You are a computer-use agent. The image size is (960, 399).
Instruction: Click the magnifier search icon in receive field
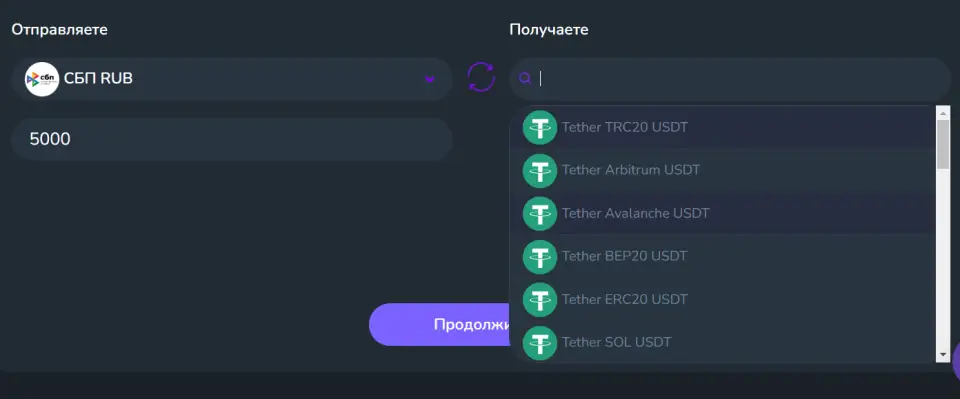525,78
